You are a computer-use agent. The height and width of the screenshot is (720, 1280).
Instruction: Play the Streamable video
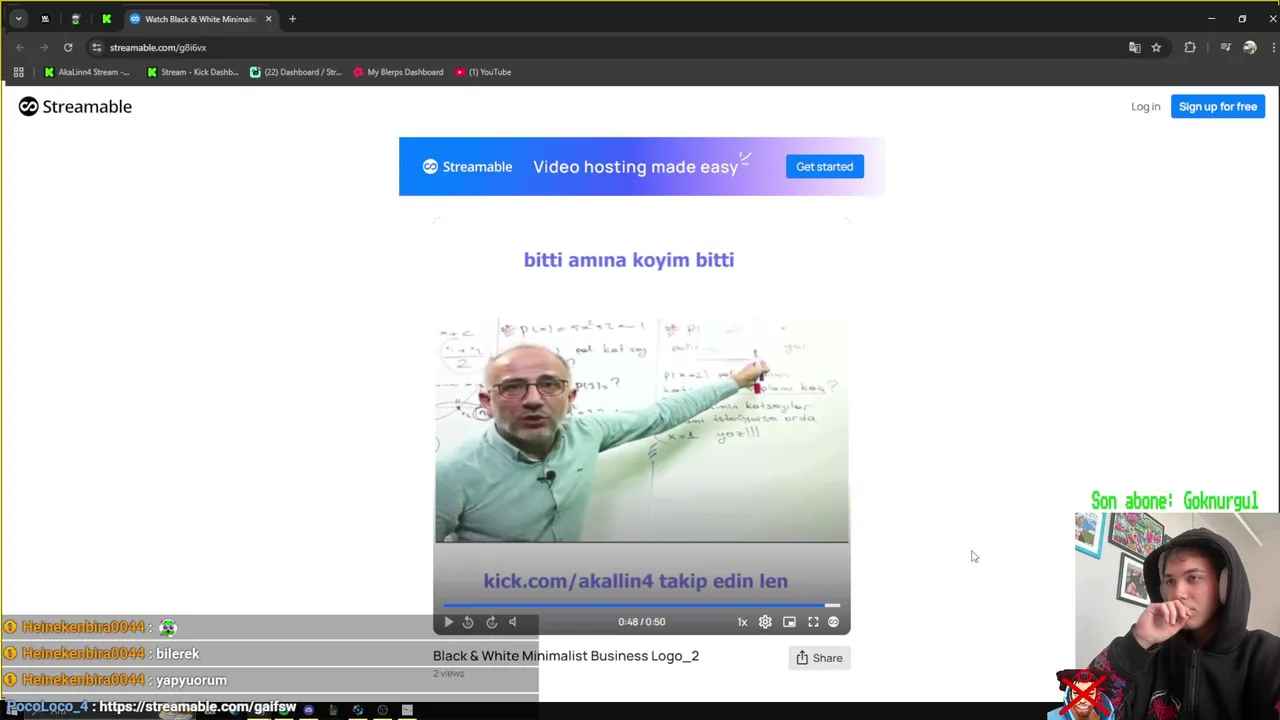448,622
